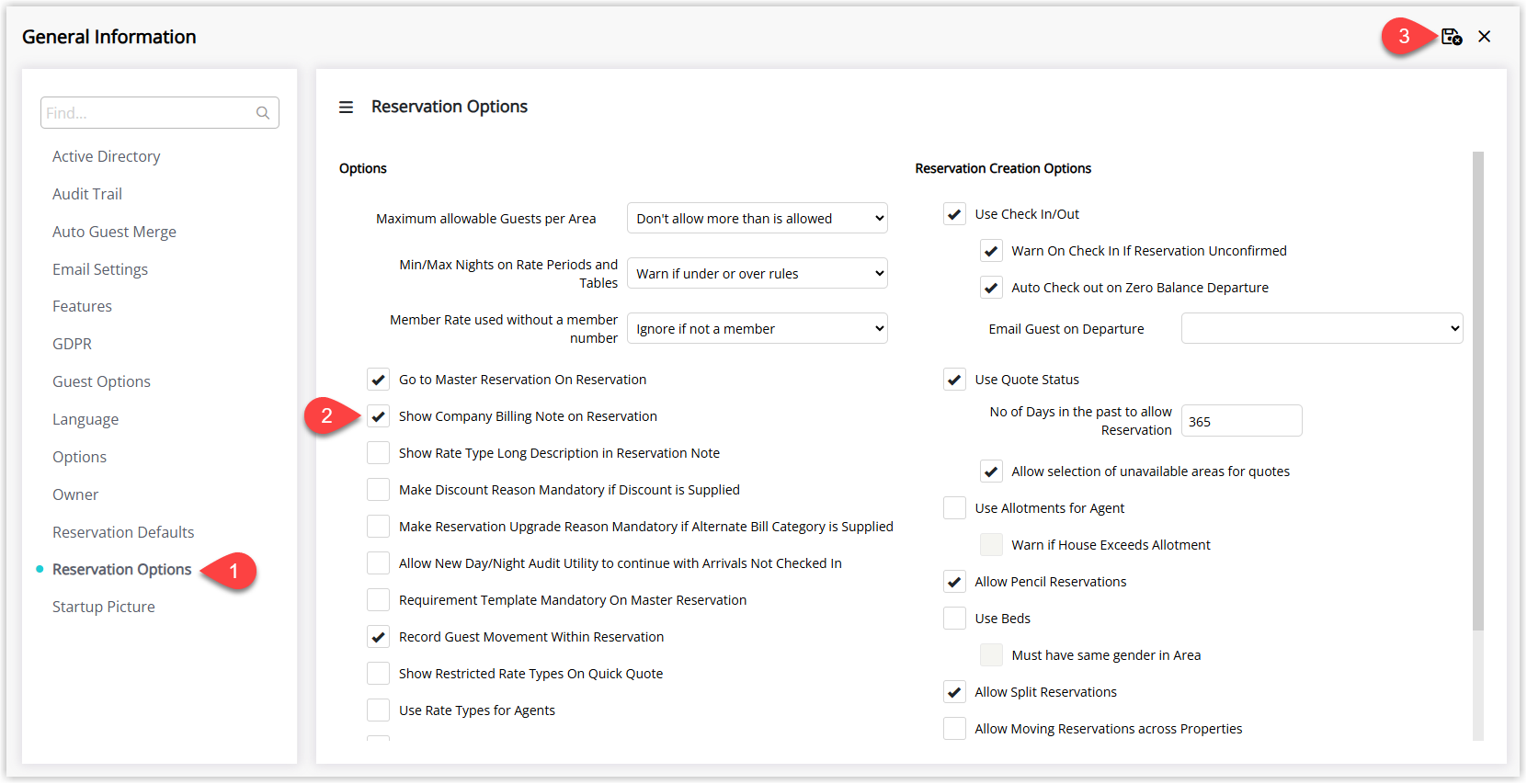Enable Make Discount Reason Mandatory checkbox
The width and height of the screenshot is (1527, 784).
(x=378, y=490)
